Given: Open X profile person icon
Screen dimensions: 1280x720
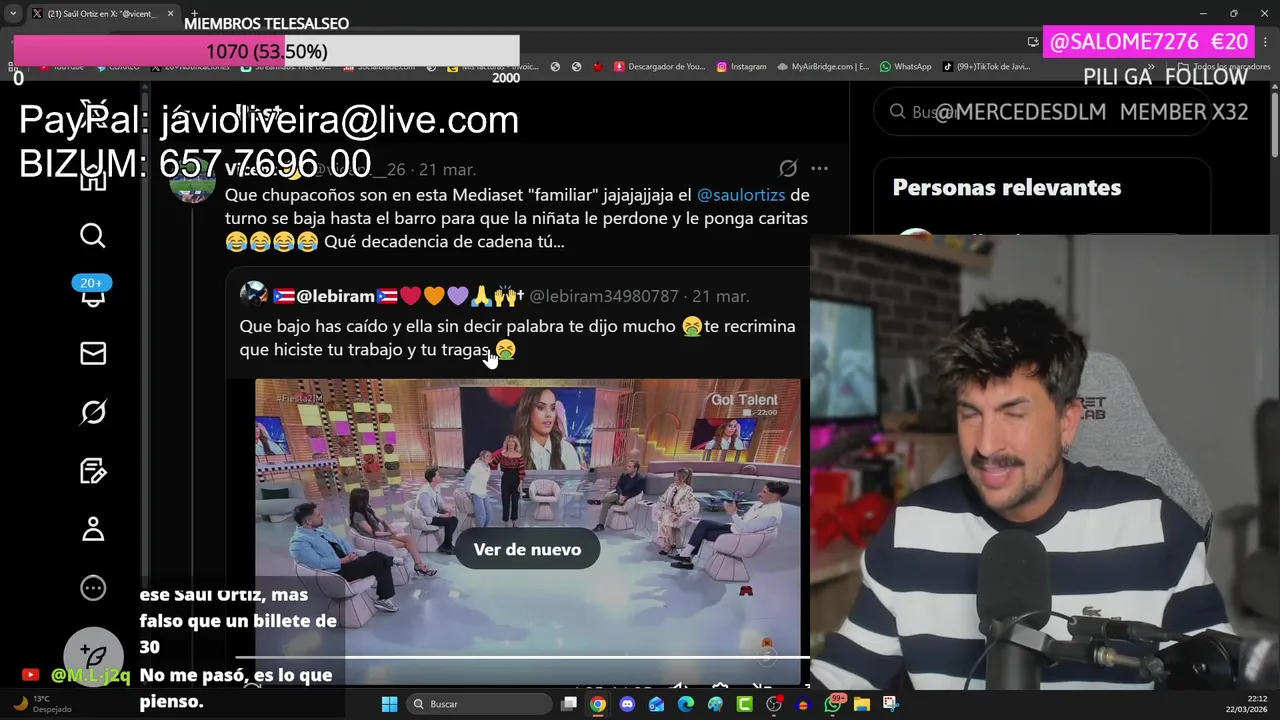Looking at the screenshot, I should pos(93,529).
